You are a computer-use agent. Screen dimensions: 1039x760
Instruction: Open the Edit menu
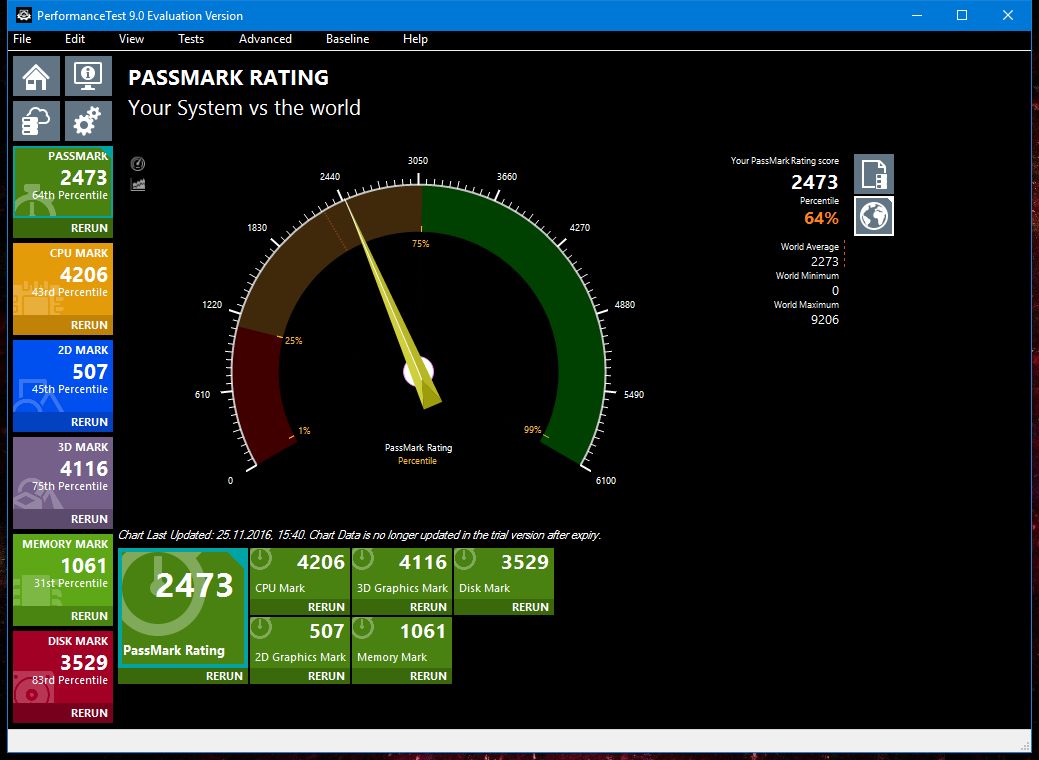75,38
